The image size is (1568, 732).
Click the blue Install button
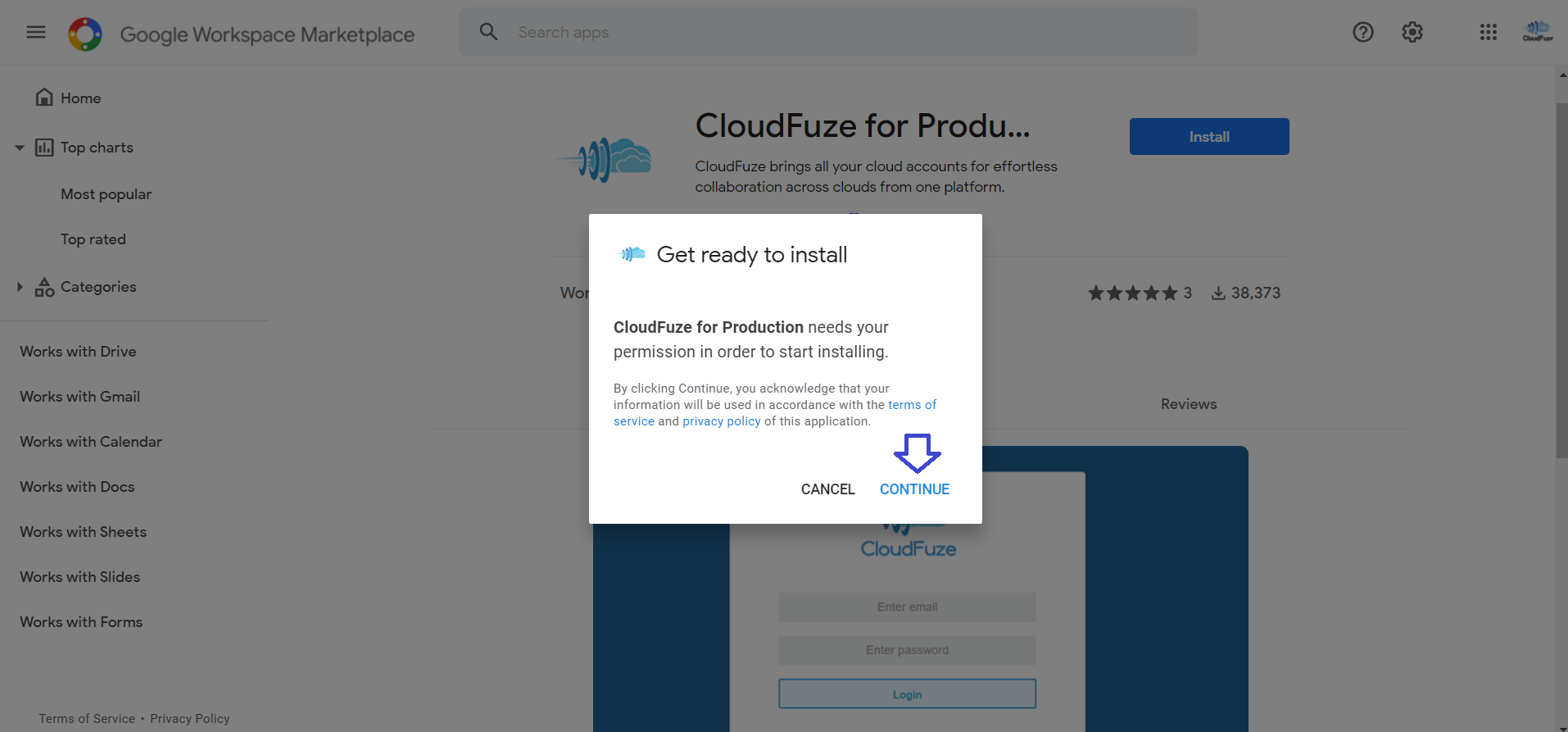(1209, 137)
